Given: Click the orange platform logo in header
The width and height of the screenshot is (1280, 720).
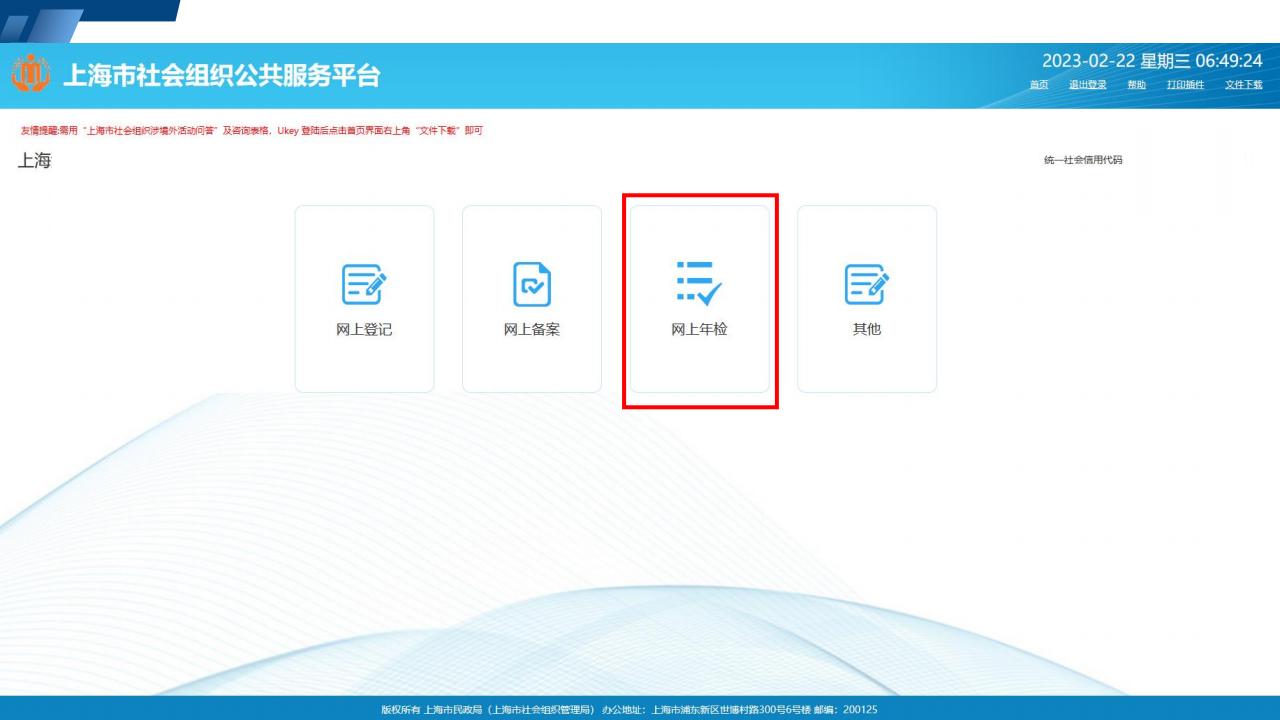Looking at the screenshot, I should tap(30, 75).
